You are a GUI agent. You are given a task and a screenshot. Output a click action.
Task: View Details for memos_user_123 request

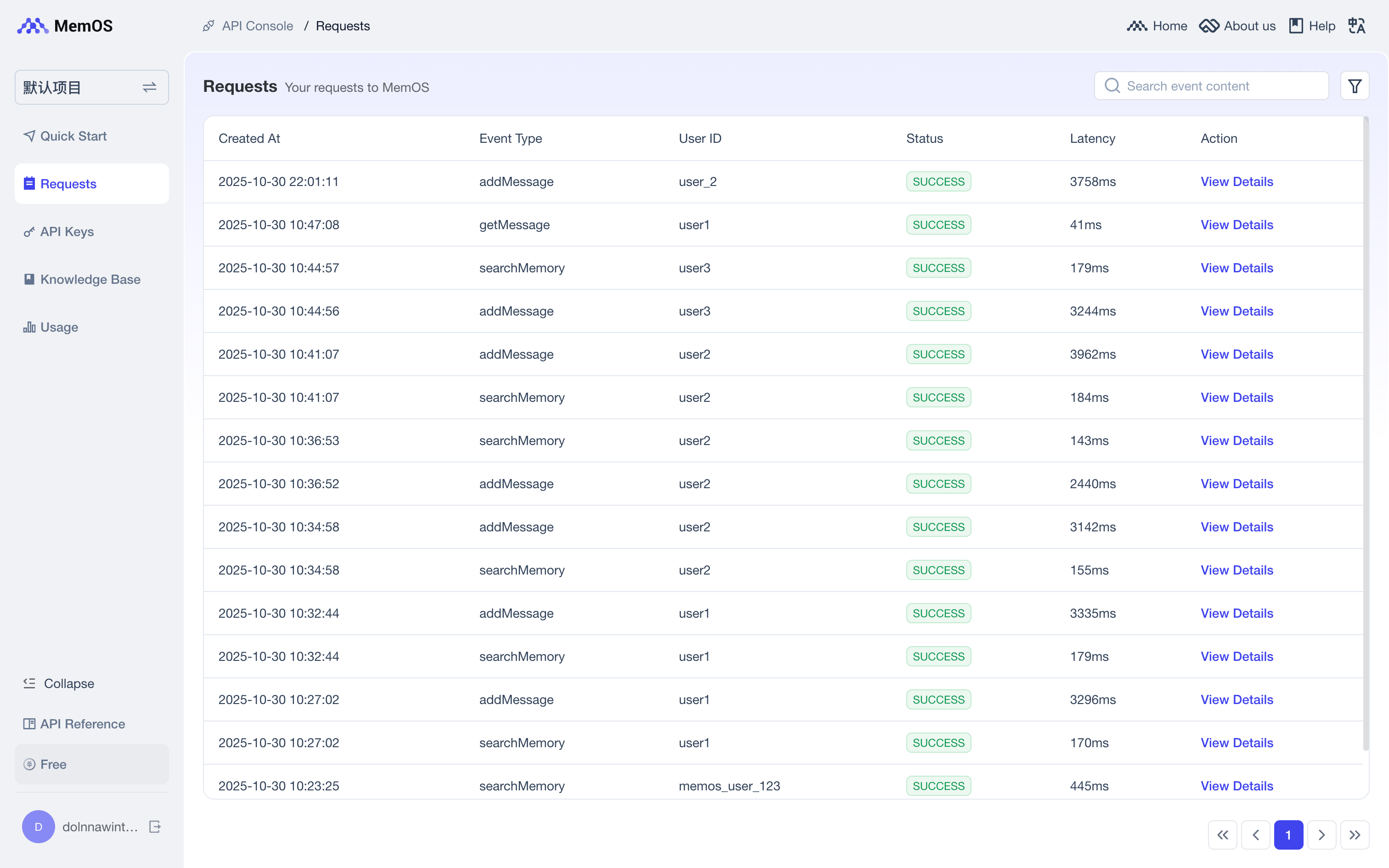click(x=1237, y=786)
